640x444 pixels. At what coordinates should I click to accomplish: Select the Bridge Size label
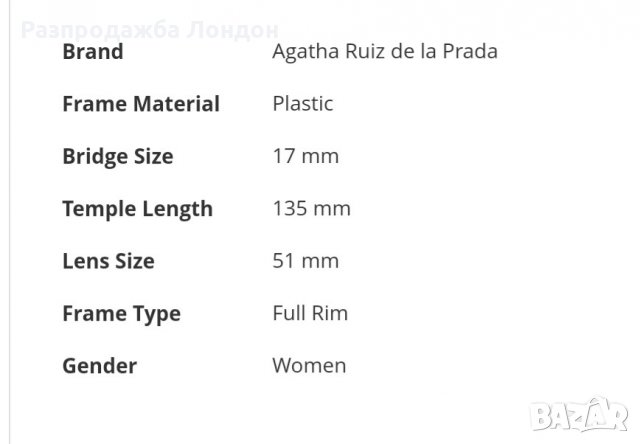tap(118, 156)
